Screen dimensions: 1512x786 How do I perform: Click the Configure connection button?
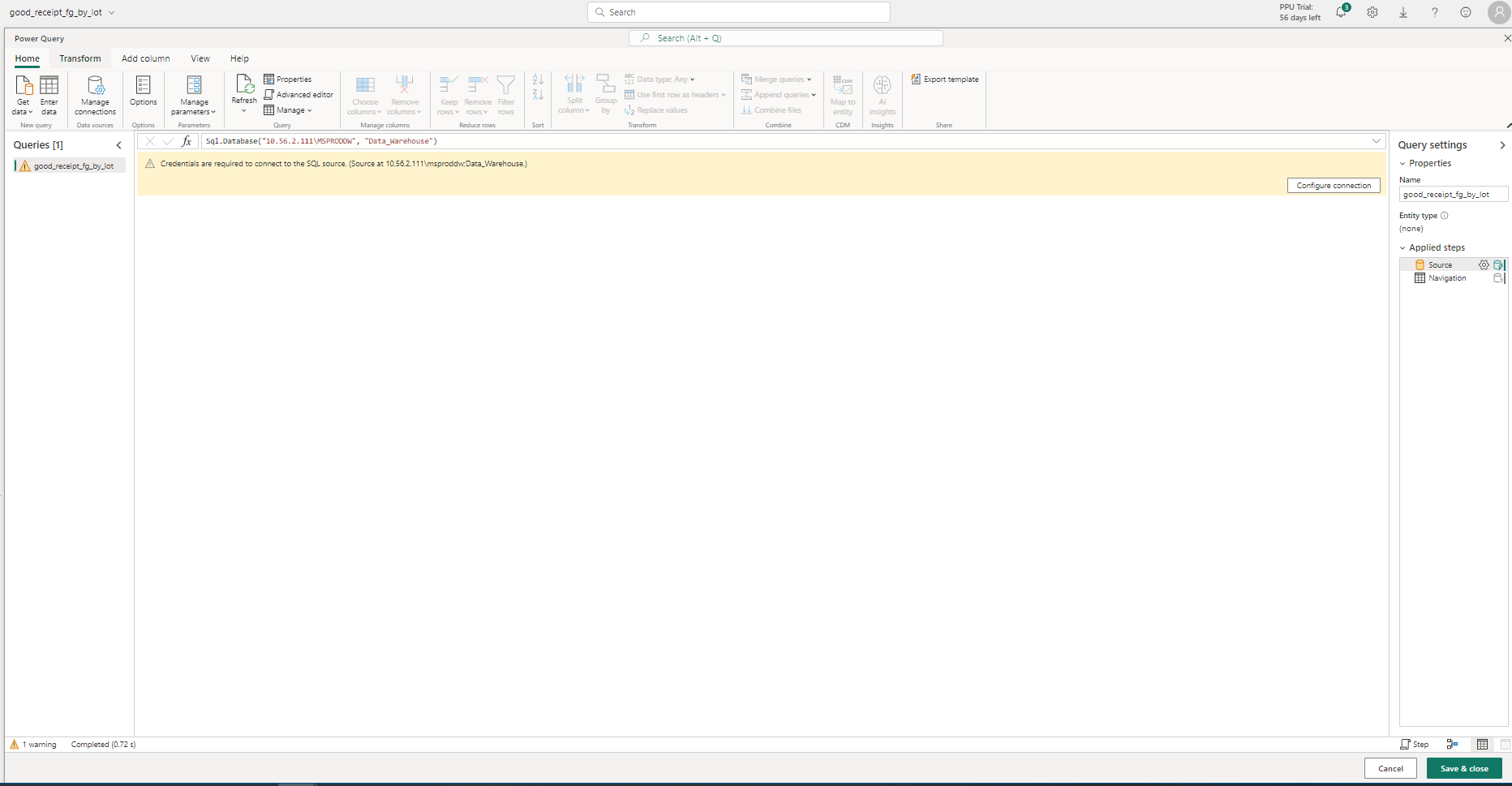click(x=1333, y=185)
